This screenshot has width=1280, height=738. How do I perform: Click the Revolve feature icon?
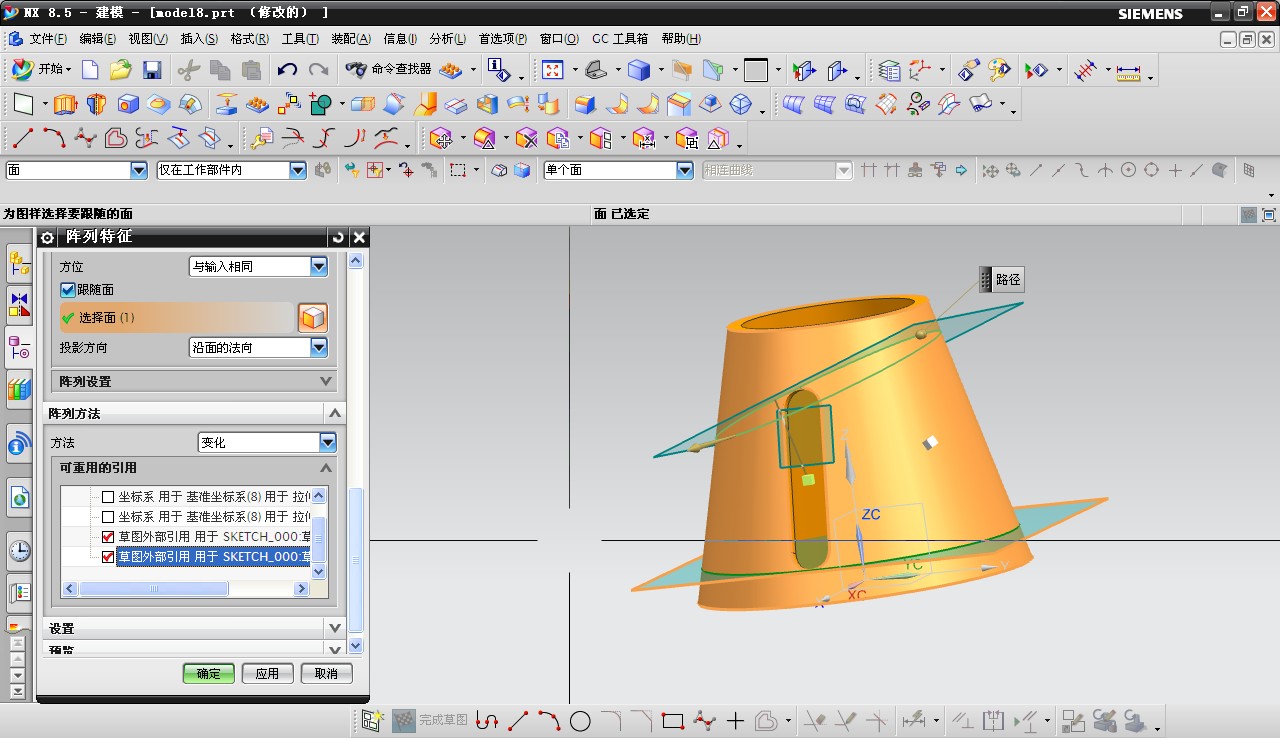tap(96, 104)
